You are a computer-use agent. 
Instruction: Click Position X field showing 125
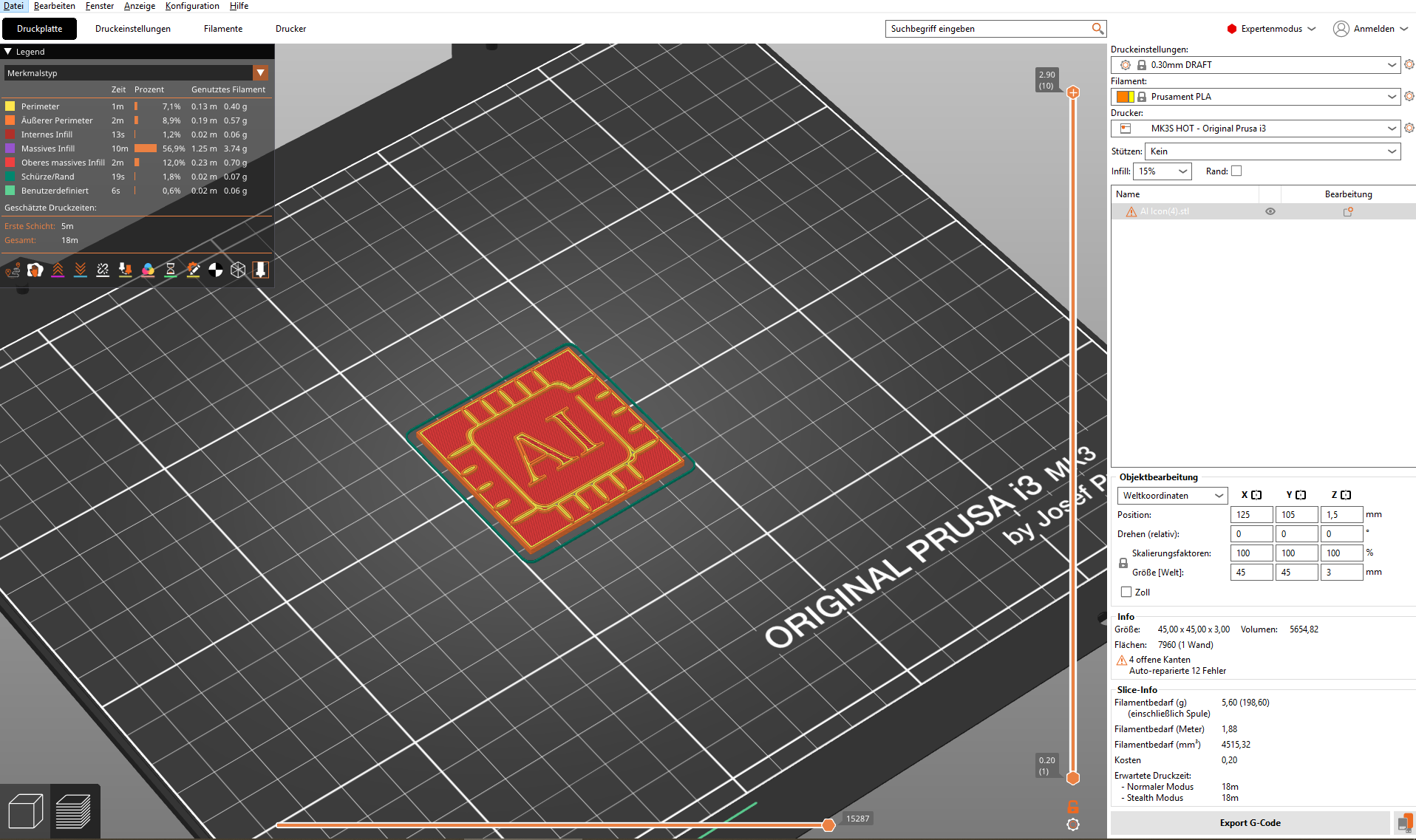[x=1251, y=515]
